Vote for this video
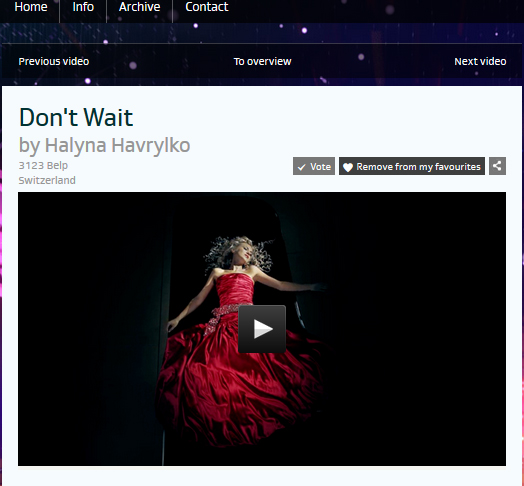The image size is (524, 486). (x=314, y=166)
